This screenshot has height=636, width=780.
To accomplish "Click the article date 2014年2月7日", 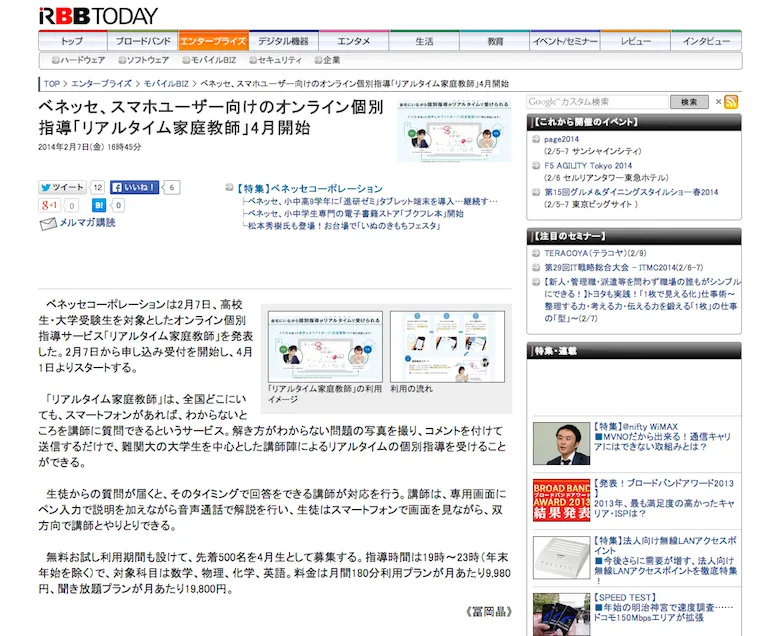I will pos(90,147).
